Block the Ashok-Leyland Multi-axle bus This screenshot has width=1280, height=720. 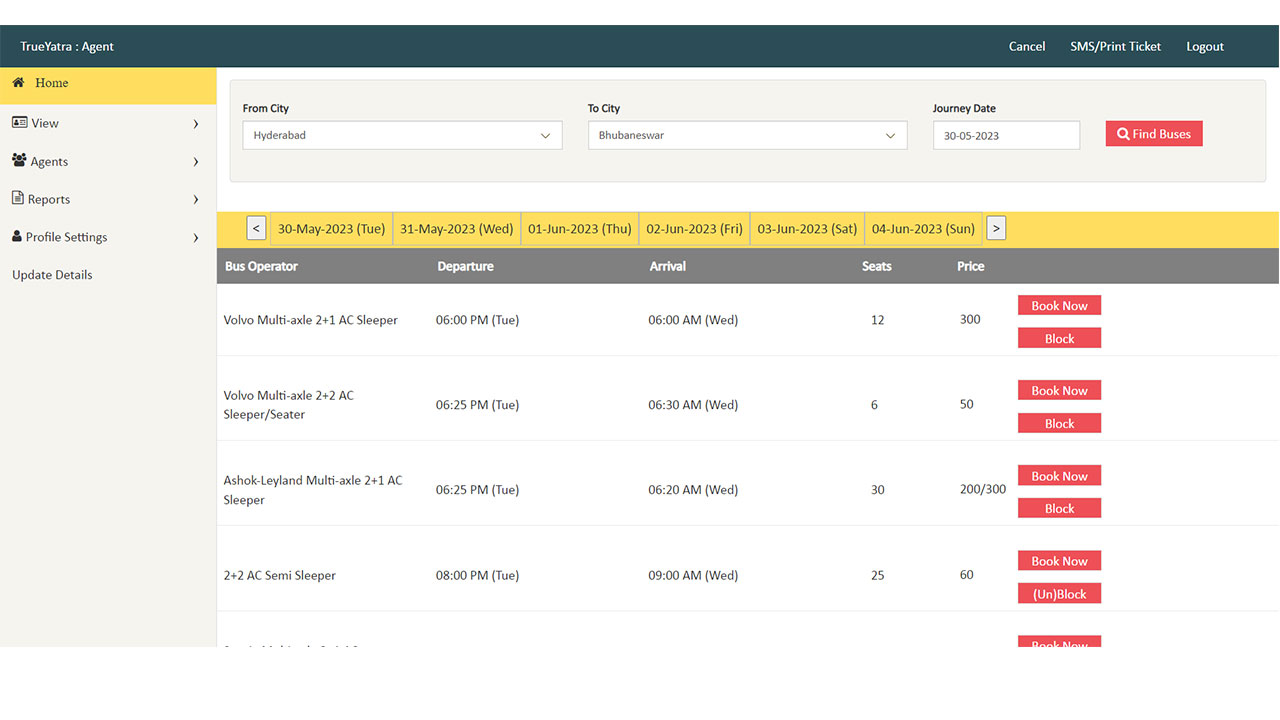click(1059, 509)
